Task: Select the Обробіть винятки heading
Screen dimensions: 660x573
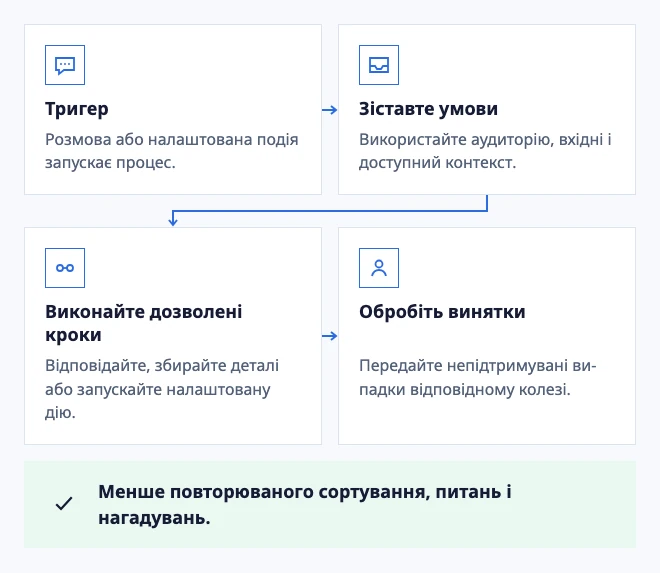Action: tap(442, 312)
